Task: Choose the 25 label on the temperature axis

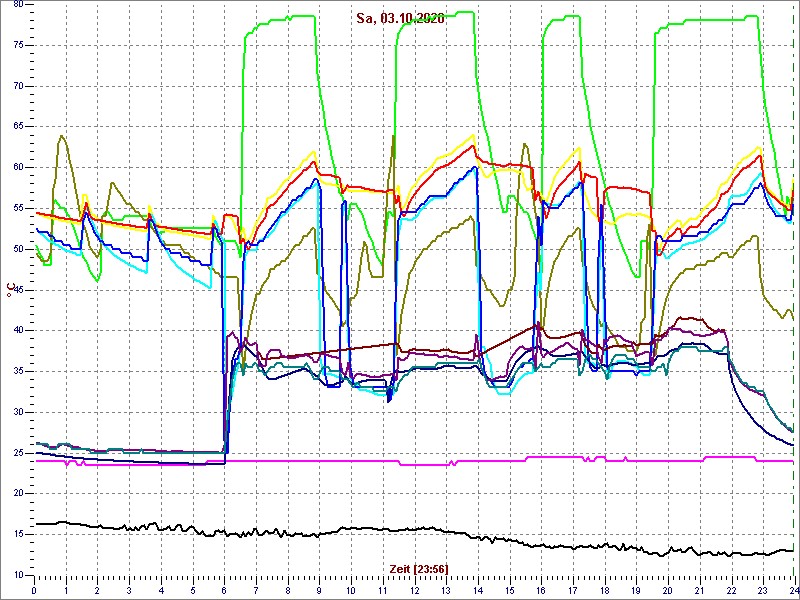Action: pos(17,453)
